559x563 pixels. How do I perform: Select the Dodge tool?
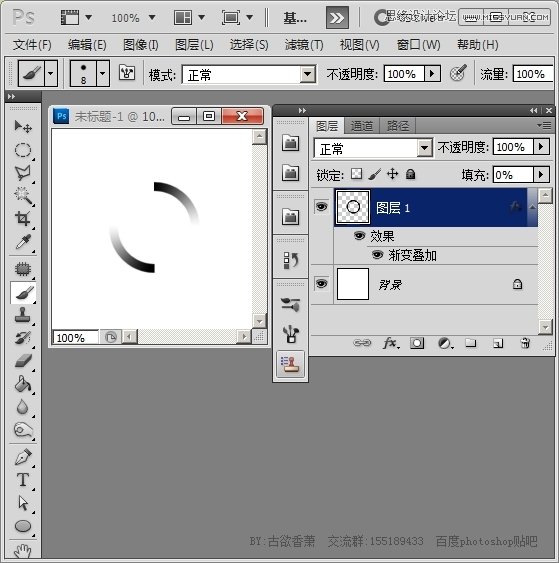coord(23,430)
